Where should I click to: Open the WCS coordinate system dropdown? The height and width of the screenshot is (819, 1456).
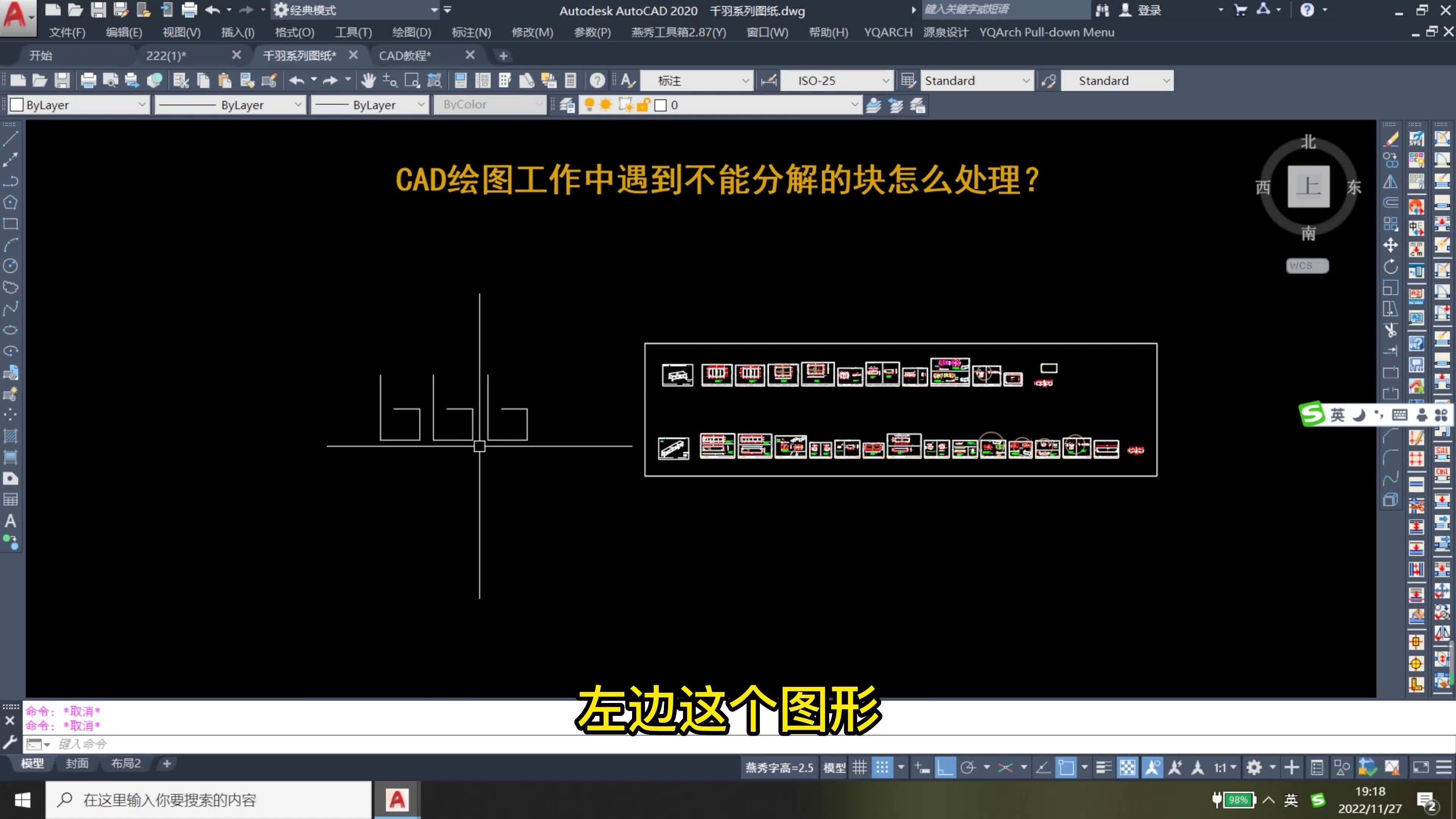pos(1307,266)
